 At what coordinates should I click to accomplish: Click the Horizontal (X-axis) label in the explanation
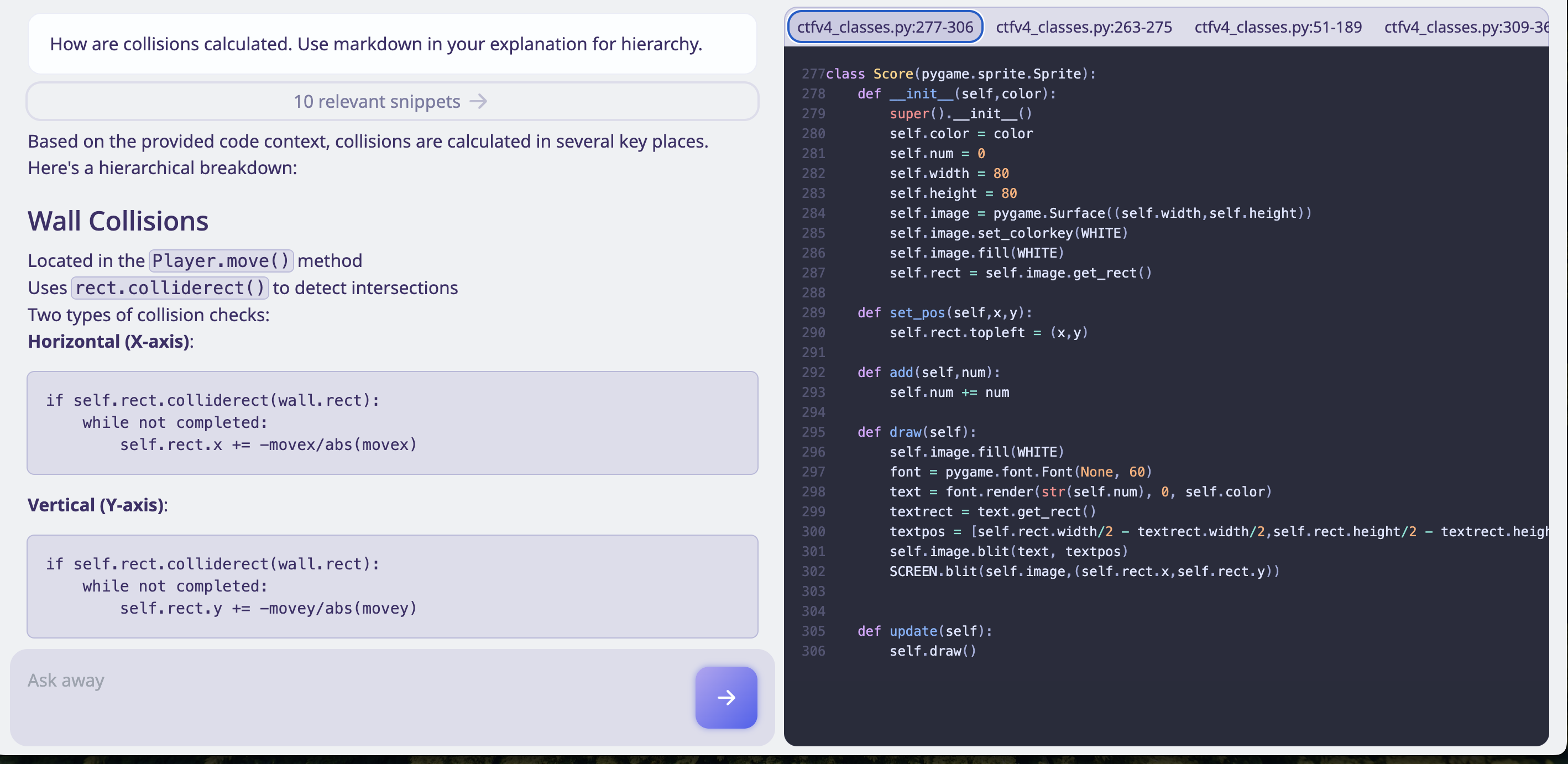109,342
